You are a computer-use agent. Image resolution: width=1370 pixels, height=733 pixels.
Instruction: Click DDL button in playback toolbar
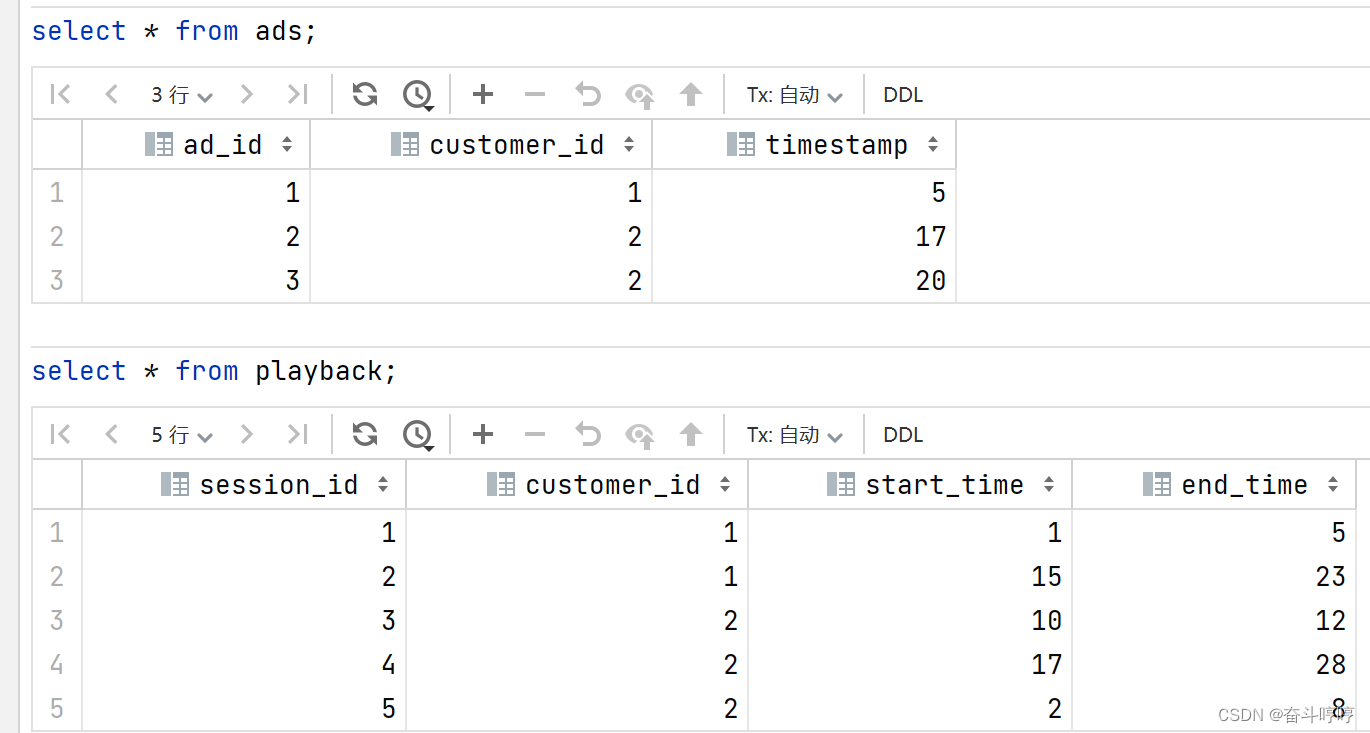pyautogui.click(x=903, y=435)
